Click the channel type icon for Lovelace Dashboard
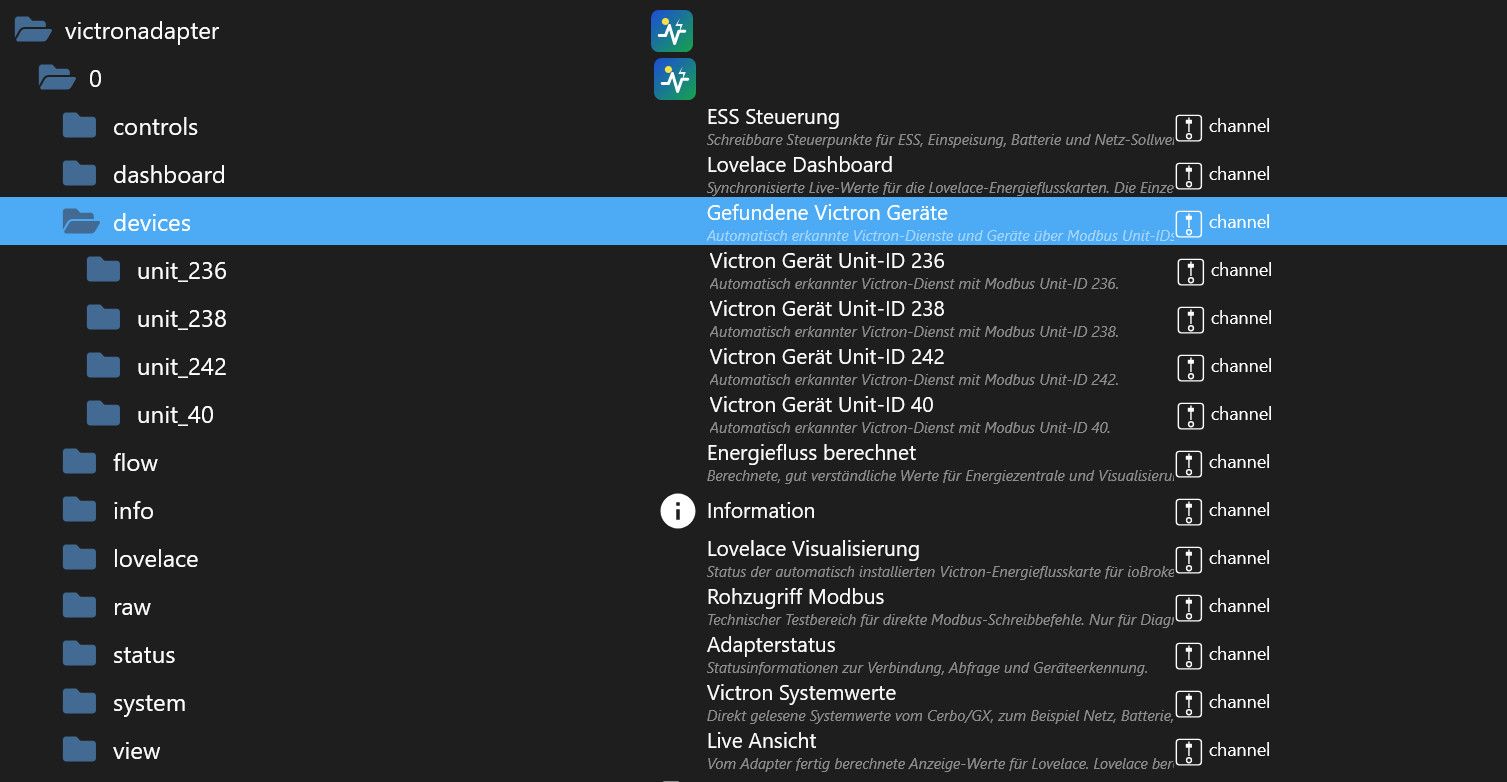Image resolution: width=1507 pixels, height=782 pixels. [1188, 175]
